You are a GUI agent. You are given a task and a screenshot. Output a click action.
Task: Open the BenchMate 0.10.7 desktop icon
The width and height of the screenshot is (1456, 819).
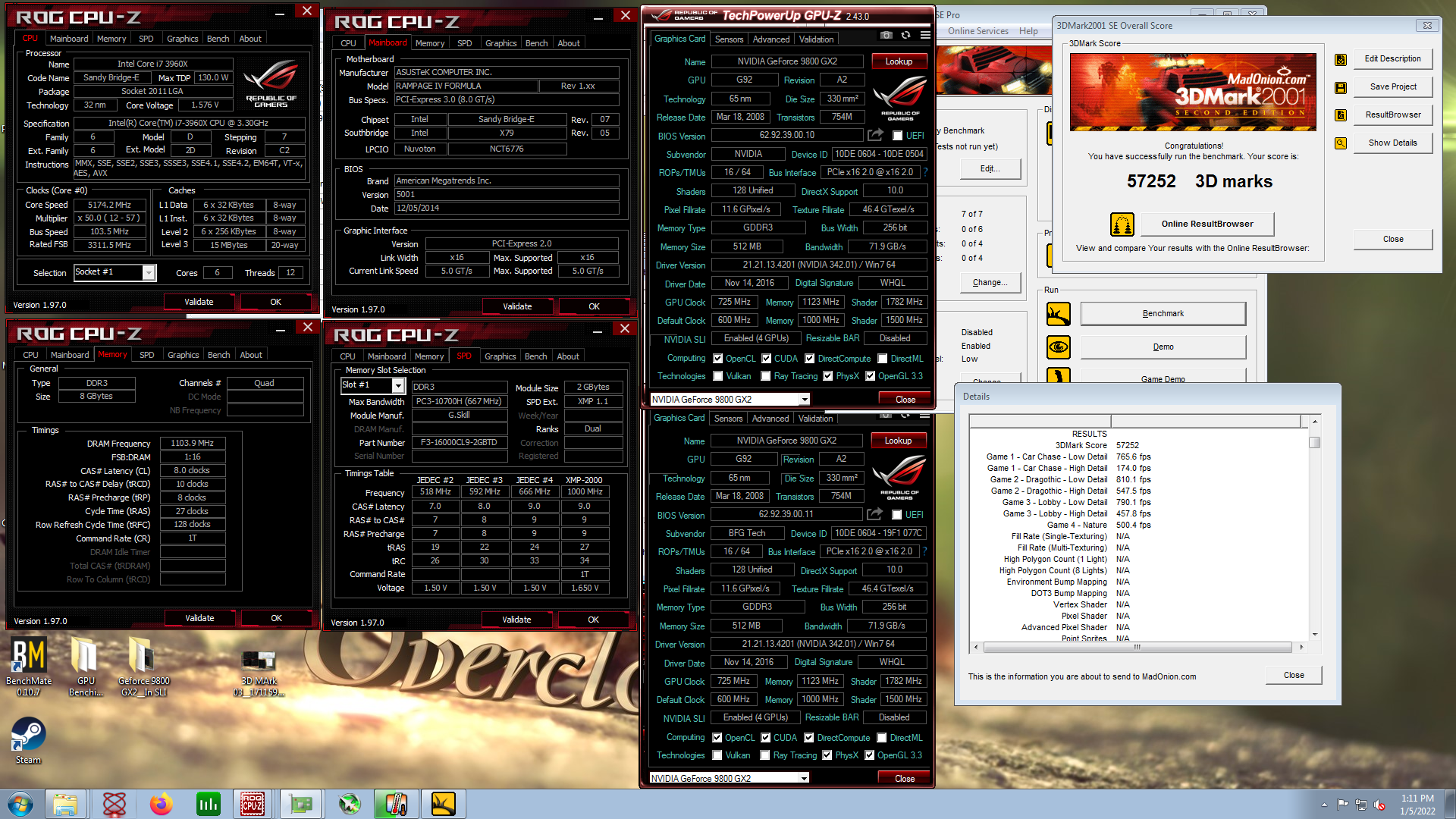29,667
